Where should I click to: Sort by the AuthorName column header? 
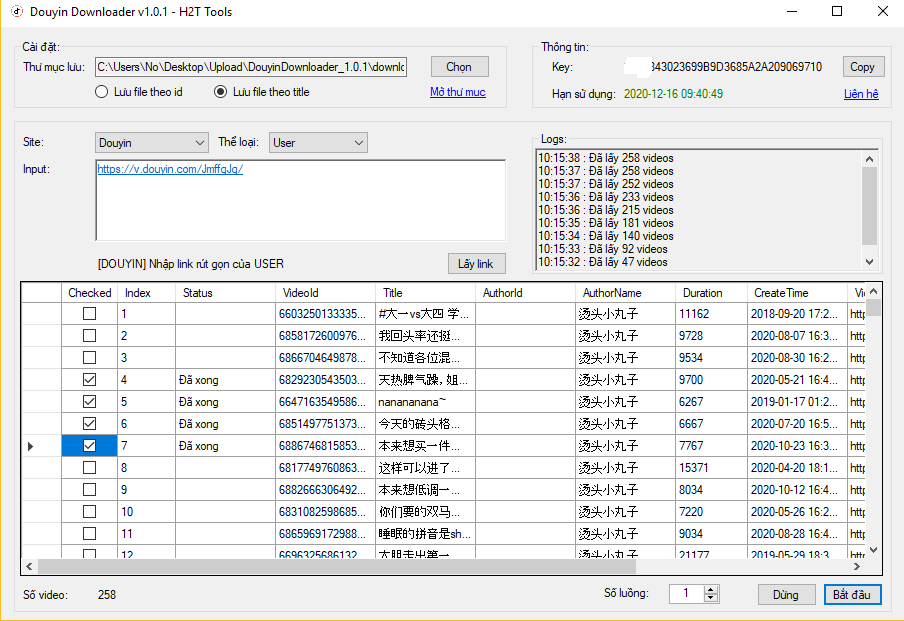coord(625,293)
